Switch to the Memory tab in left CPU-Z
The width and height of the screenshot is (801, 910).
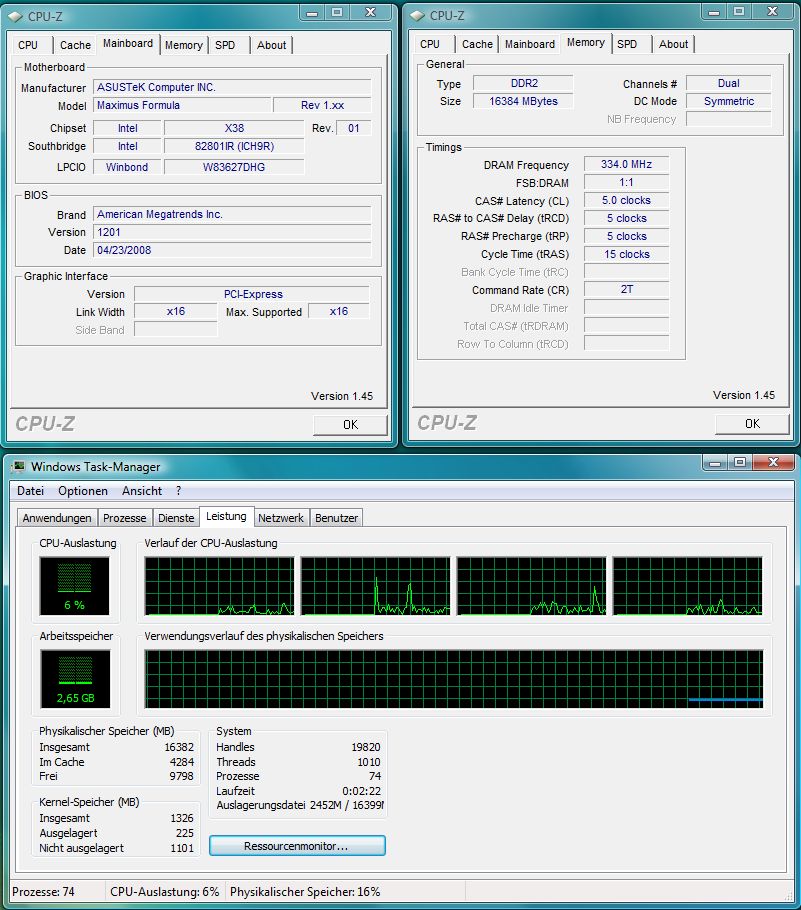point(184,45)
